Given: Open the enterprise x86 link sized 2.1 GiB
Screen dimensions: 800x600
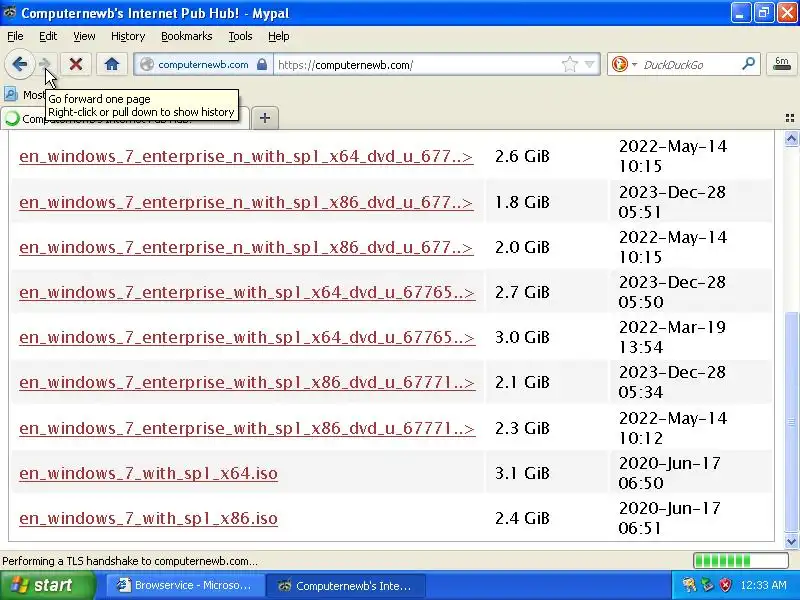Looking at the screenshot, I should pyautogui.click(x=247, y=382).
